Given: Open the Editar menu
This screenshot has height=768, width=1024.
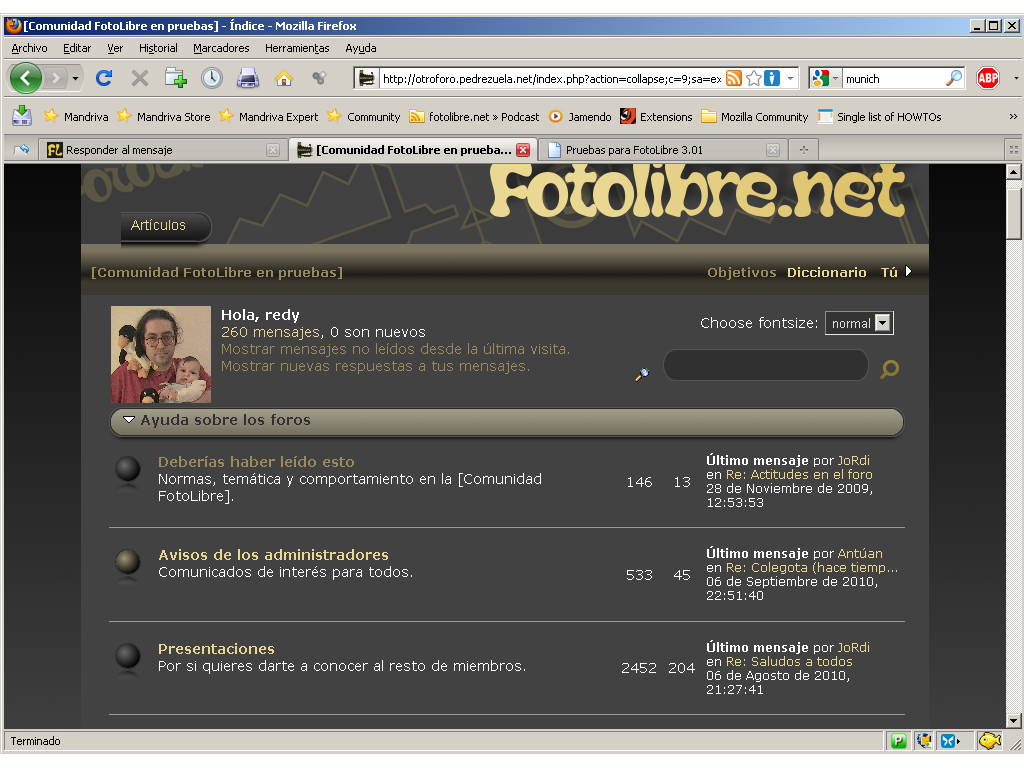Looking at the screenshot, I should [x=77, y=48].
